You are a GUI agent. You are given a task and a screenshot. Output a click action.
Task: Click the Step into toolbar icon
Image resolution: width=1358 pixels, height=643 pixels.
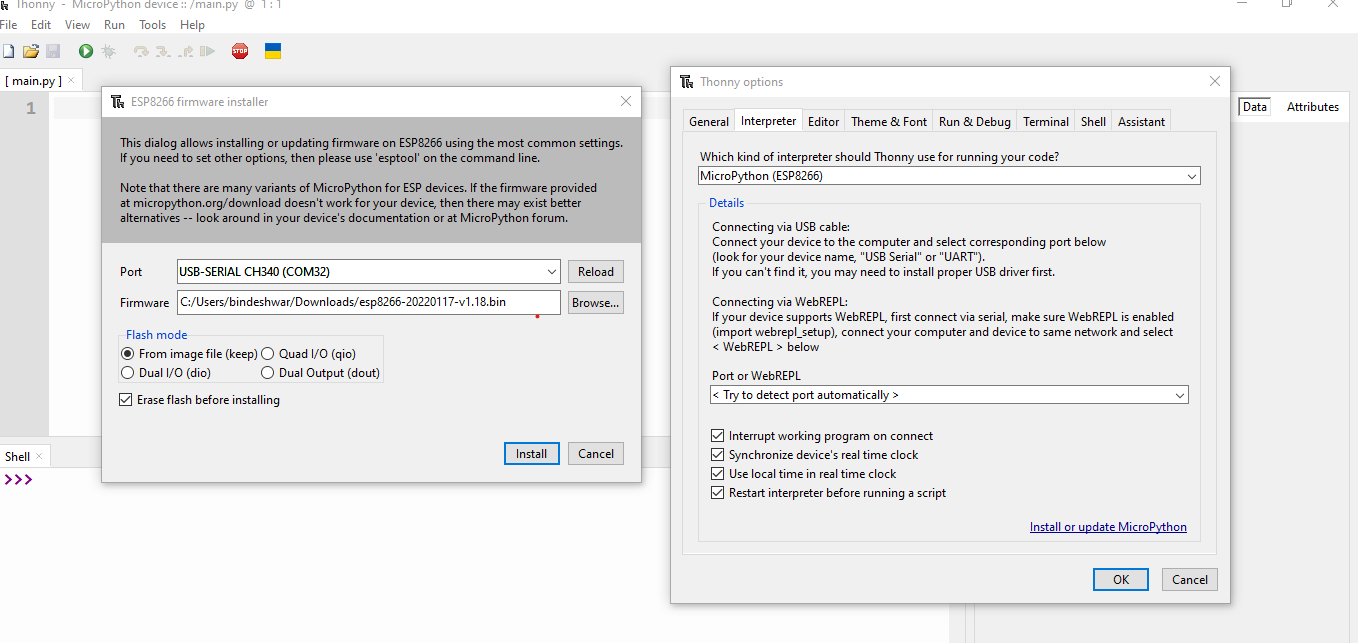pos(163,51)
